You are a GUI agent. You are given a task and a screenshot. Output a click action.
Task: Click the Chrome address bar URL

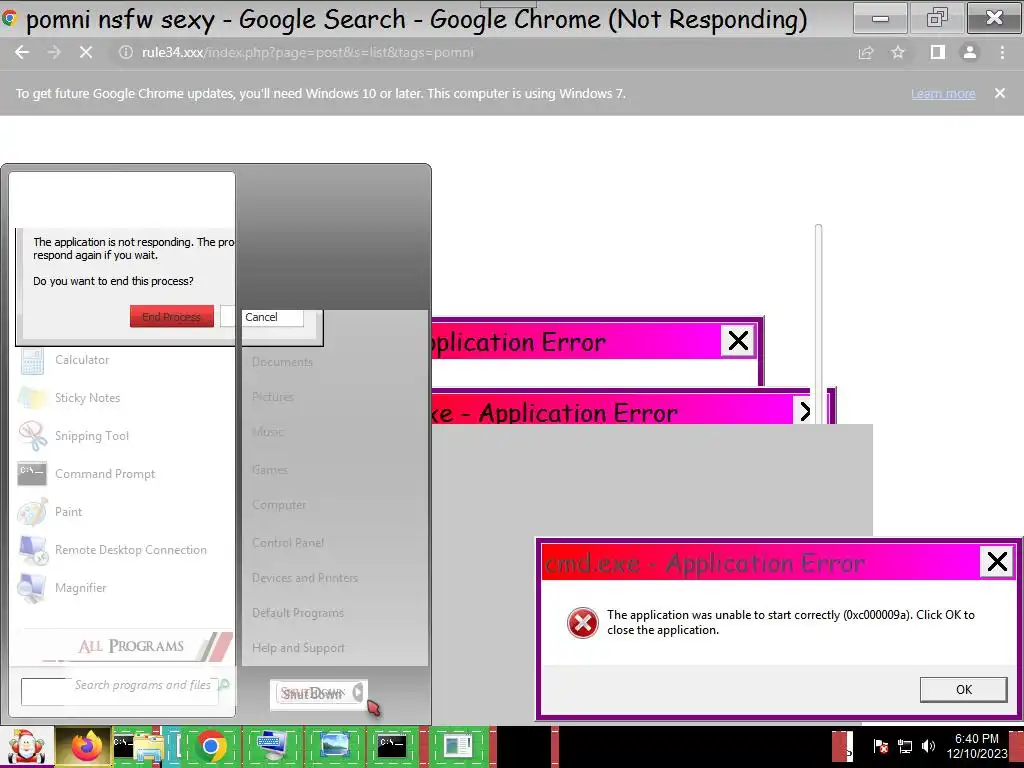(x=308, y=53)
